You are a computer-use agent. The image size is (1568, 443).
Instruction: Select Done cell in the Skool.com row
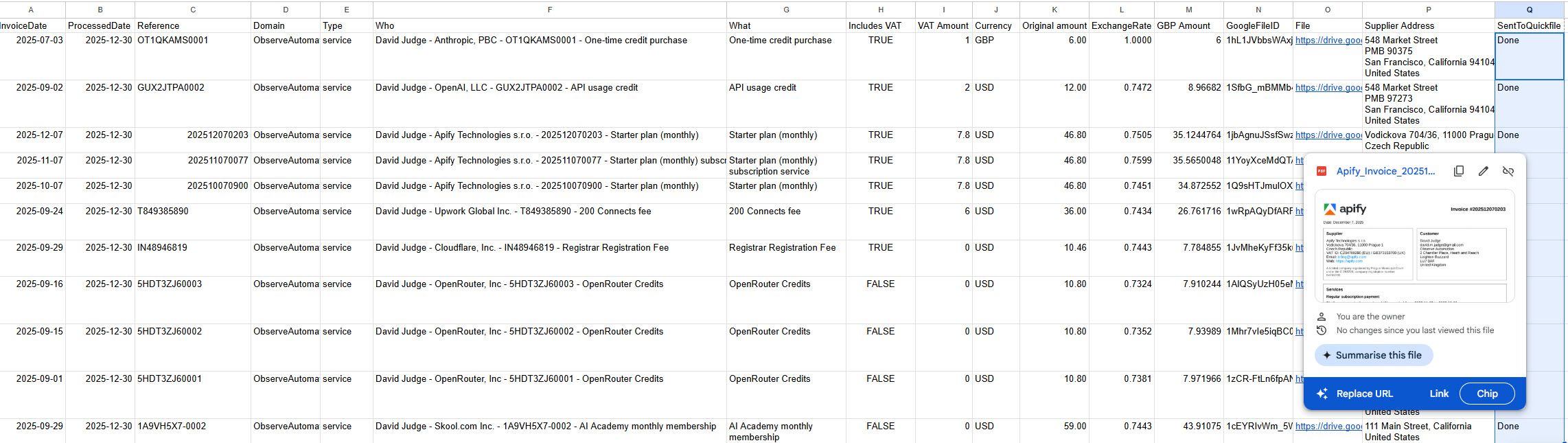tap(1530, 431)
